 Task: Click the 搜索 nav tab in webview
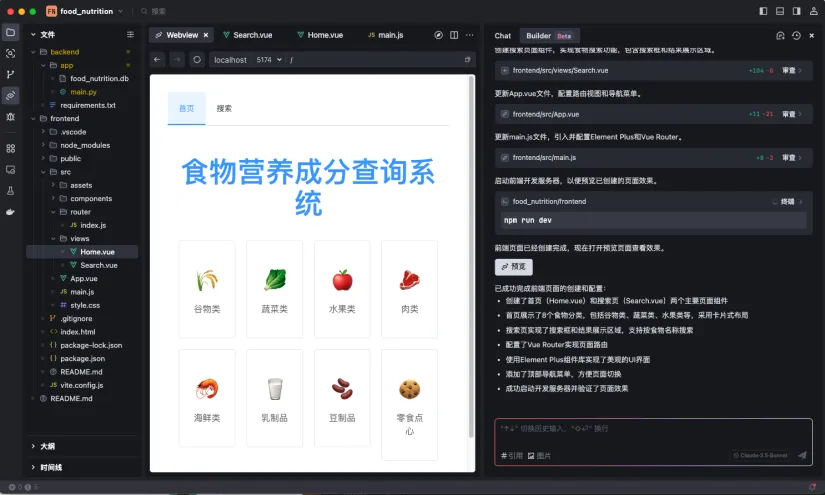[x=224, y=108]
